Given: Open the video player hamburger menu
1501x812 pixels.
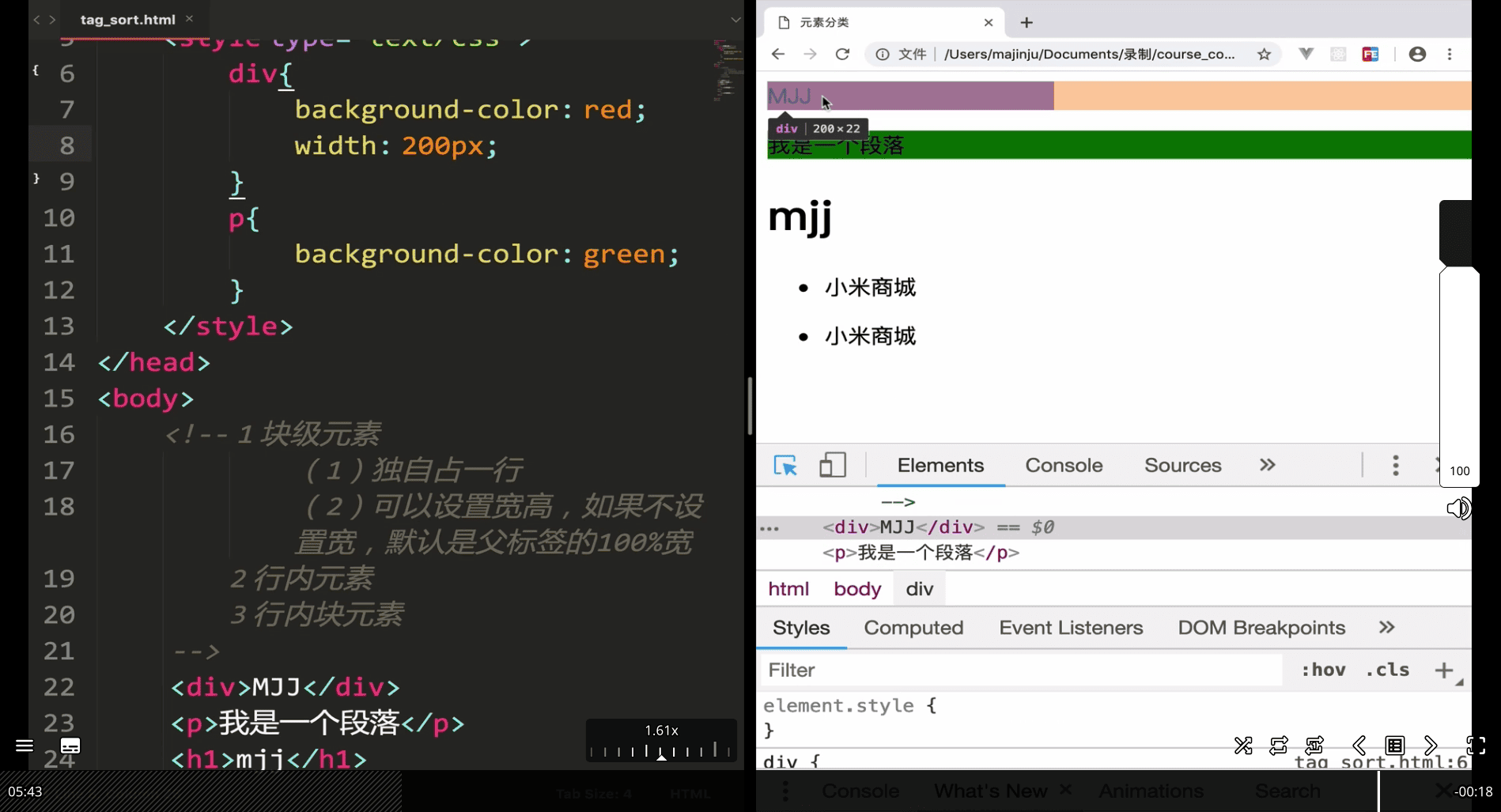Looking at the screenshot, I should (25, 746).
